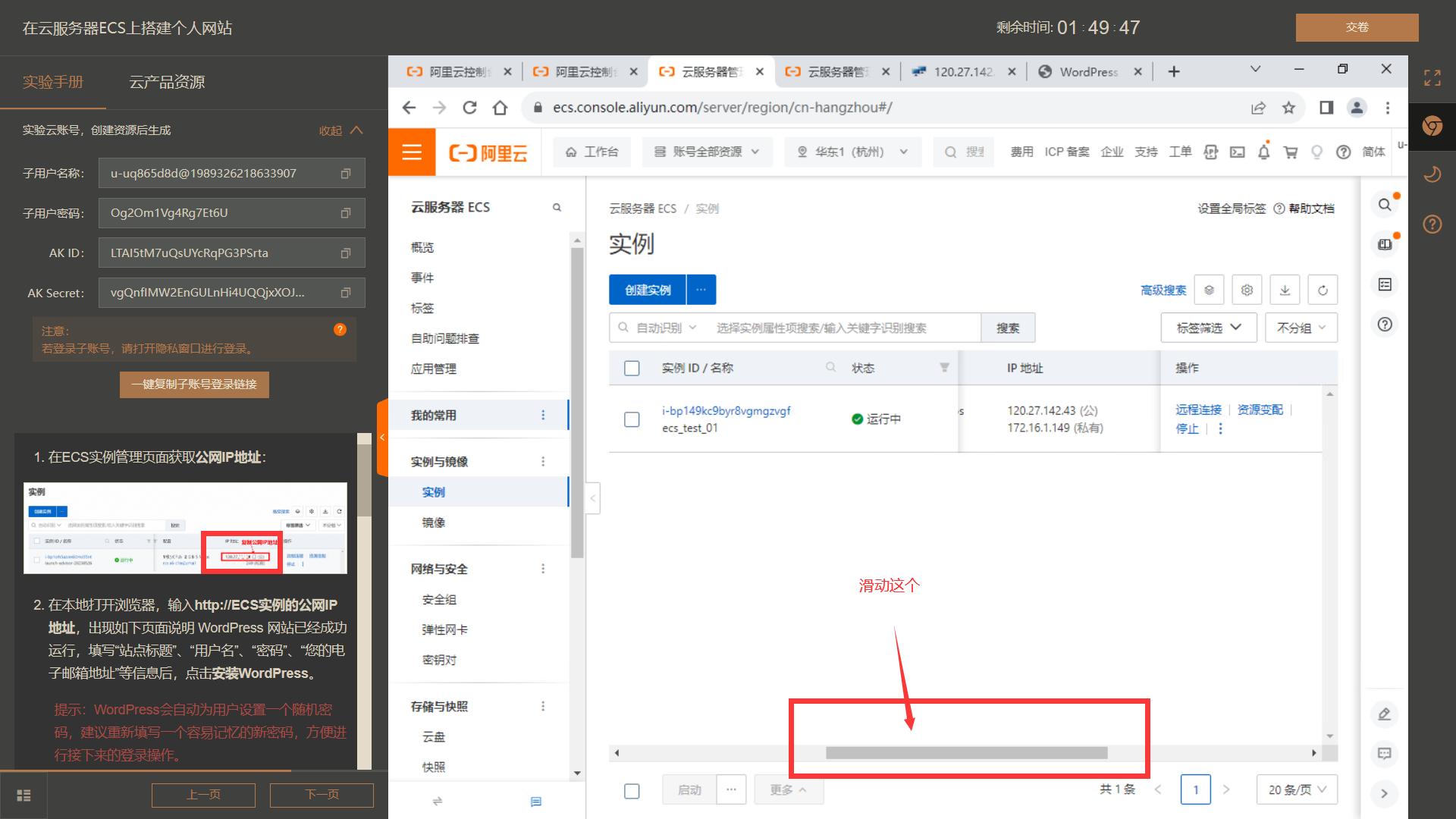Open the feedback chat icon on right rail
Viewport: 1456px width, 819px height.
pos(1384,754)
